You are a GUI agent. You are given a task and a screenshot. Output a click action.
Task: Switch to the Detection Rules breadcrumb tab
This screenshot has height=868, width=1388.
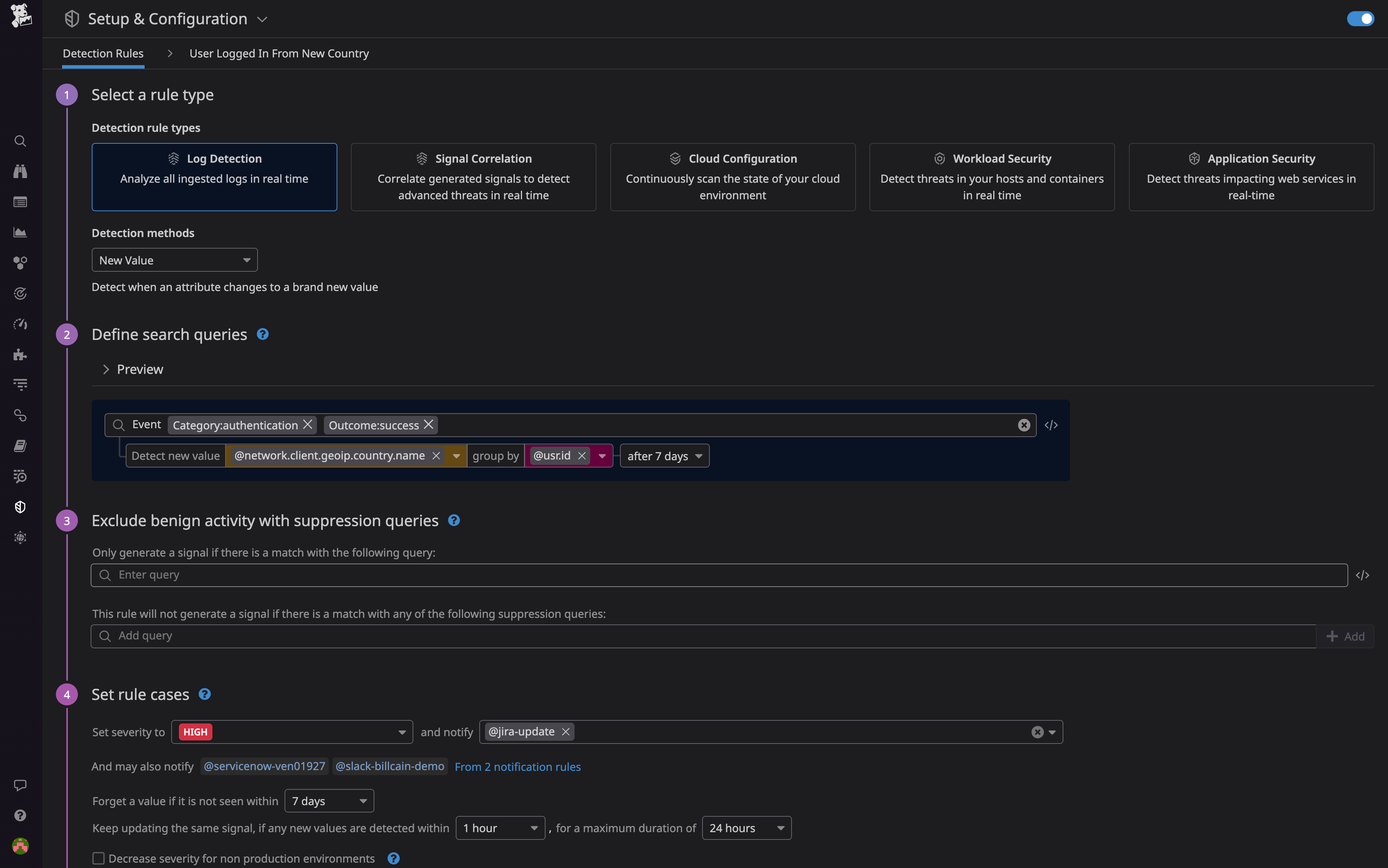pyautogui.click(x=103, y=54)
